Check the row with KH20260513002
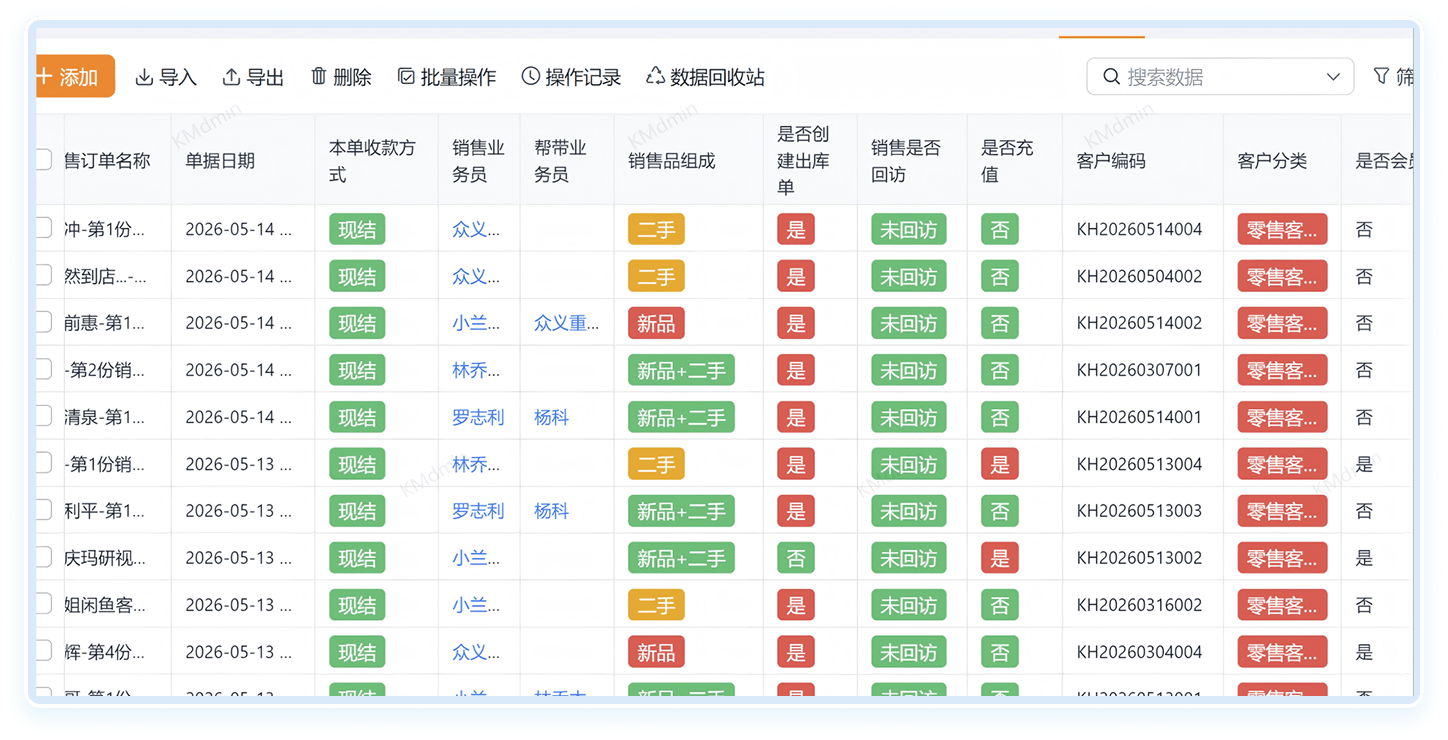This screenshot has width=1448, height=740. (x=43, y=557)
